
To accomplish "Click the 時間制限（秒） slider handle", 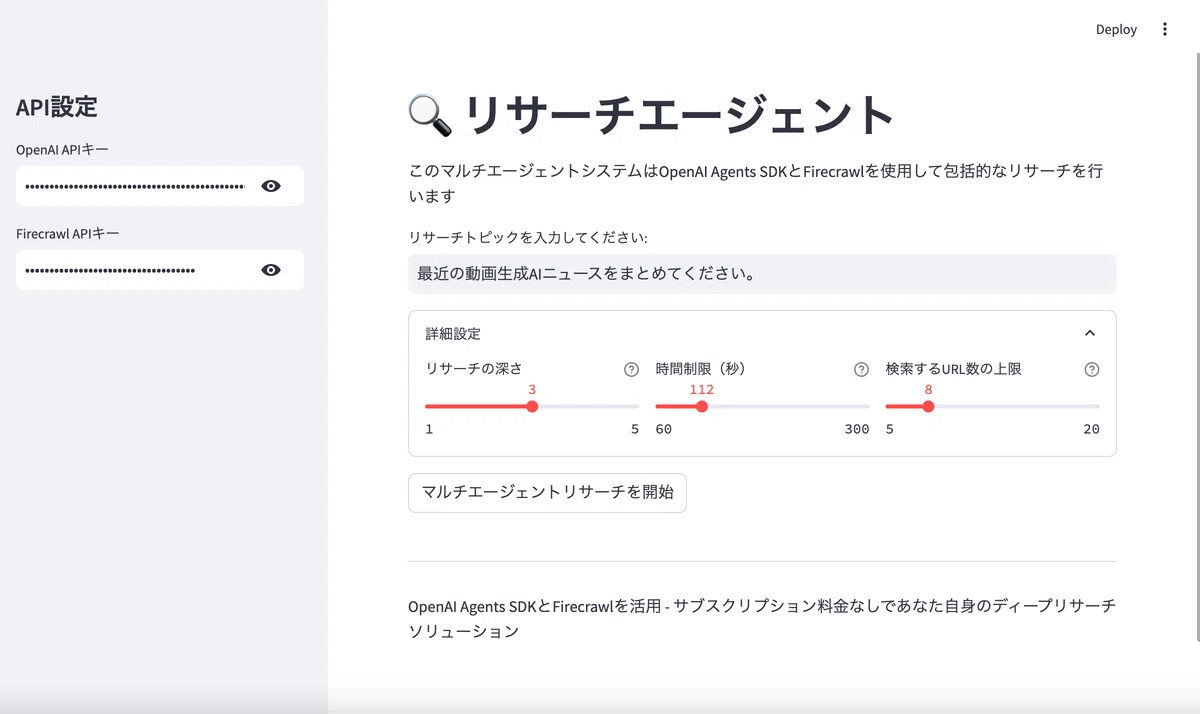I will coord(702,407).
